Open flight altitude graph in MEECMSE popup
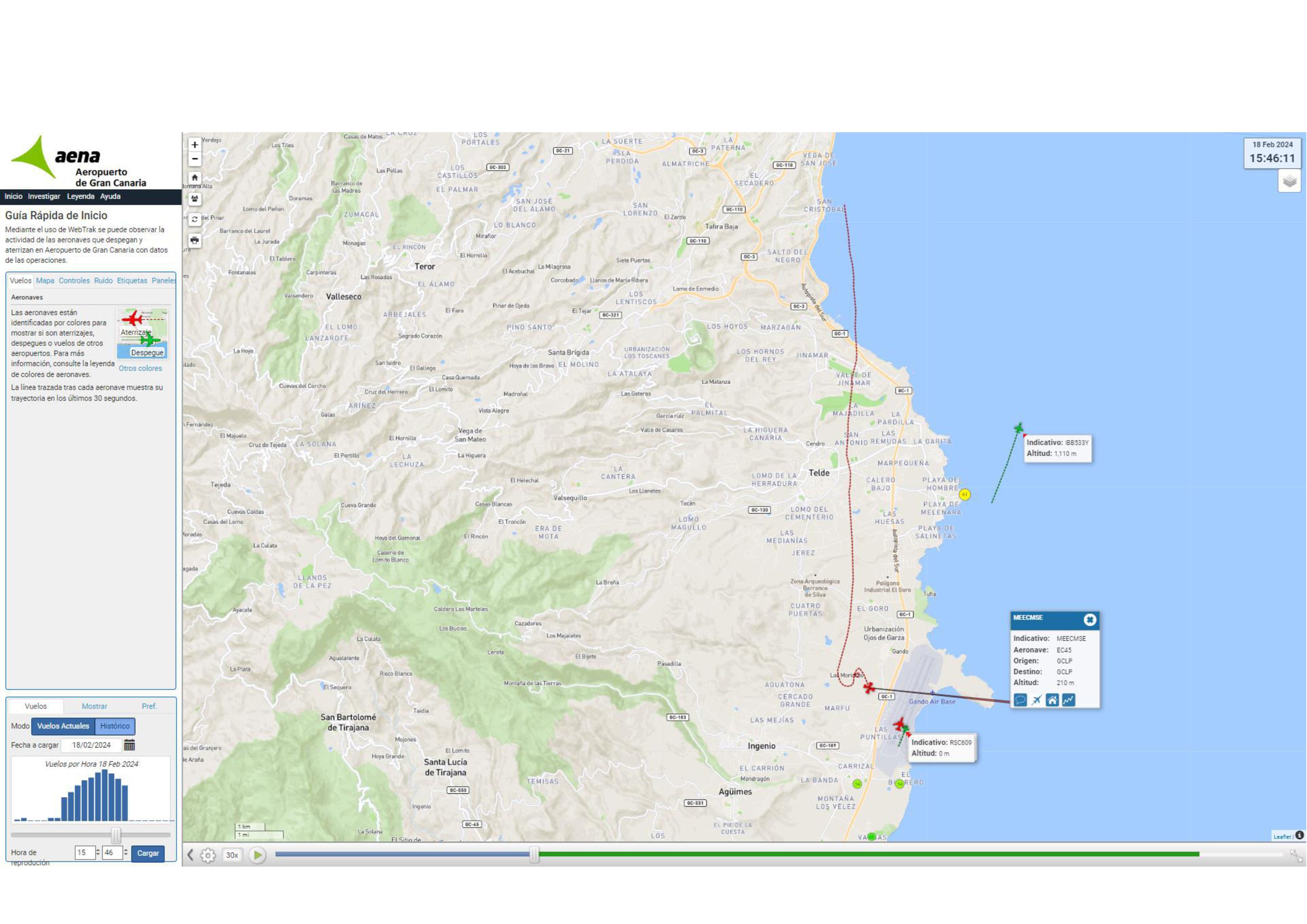 (1069, 700)
